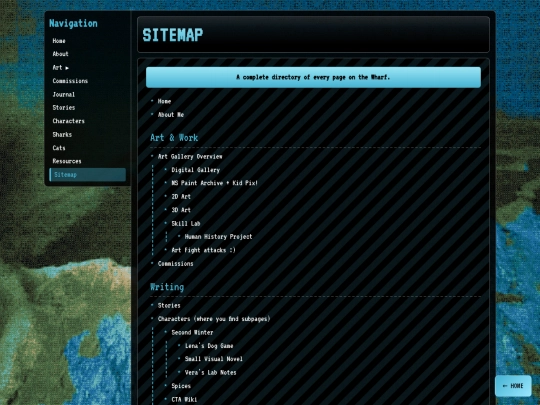Open Stories link under Writing
540x405 pixels.
(x=169, y=305)
